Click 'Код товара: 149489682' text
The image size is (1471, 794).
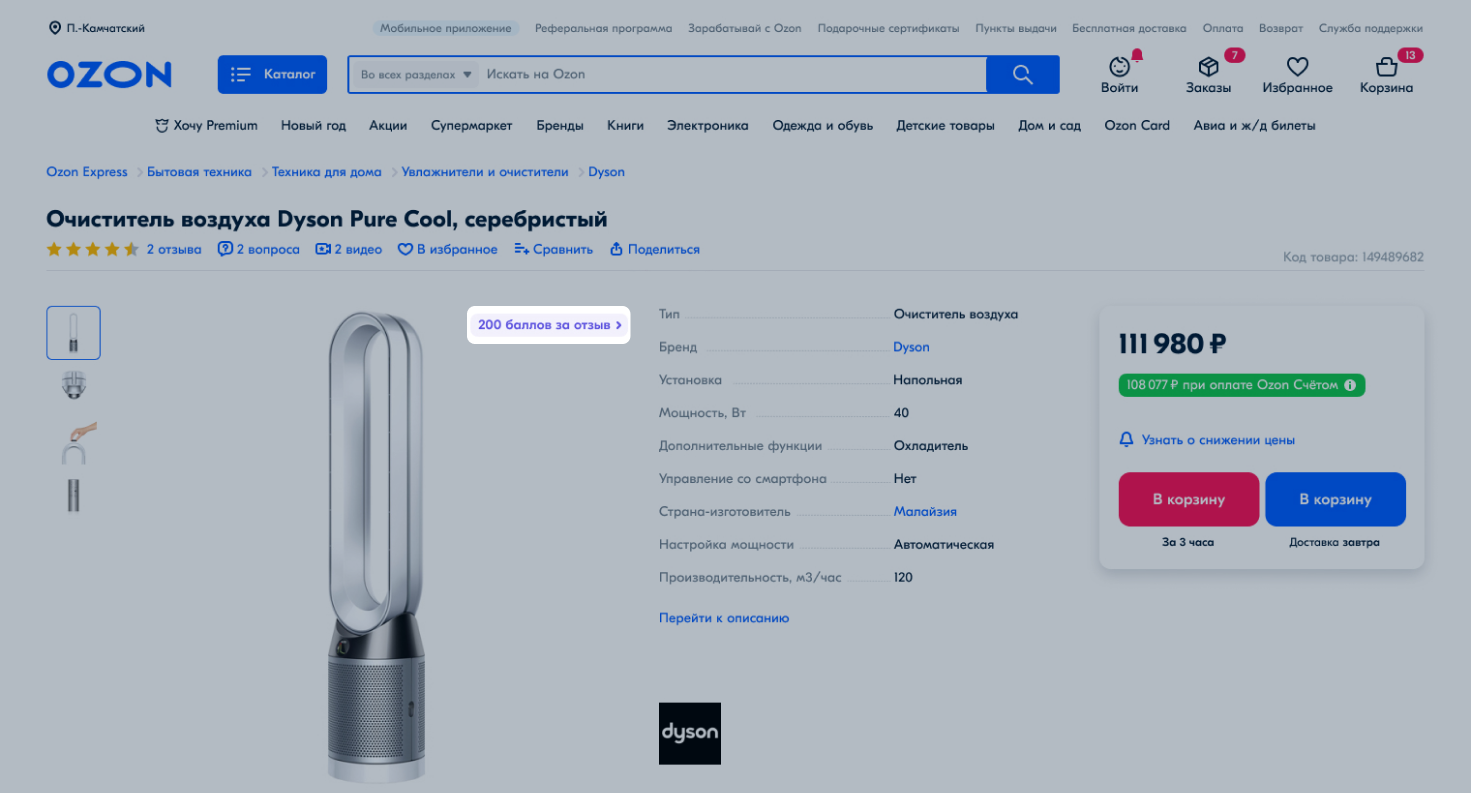1353,257
